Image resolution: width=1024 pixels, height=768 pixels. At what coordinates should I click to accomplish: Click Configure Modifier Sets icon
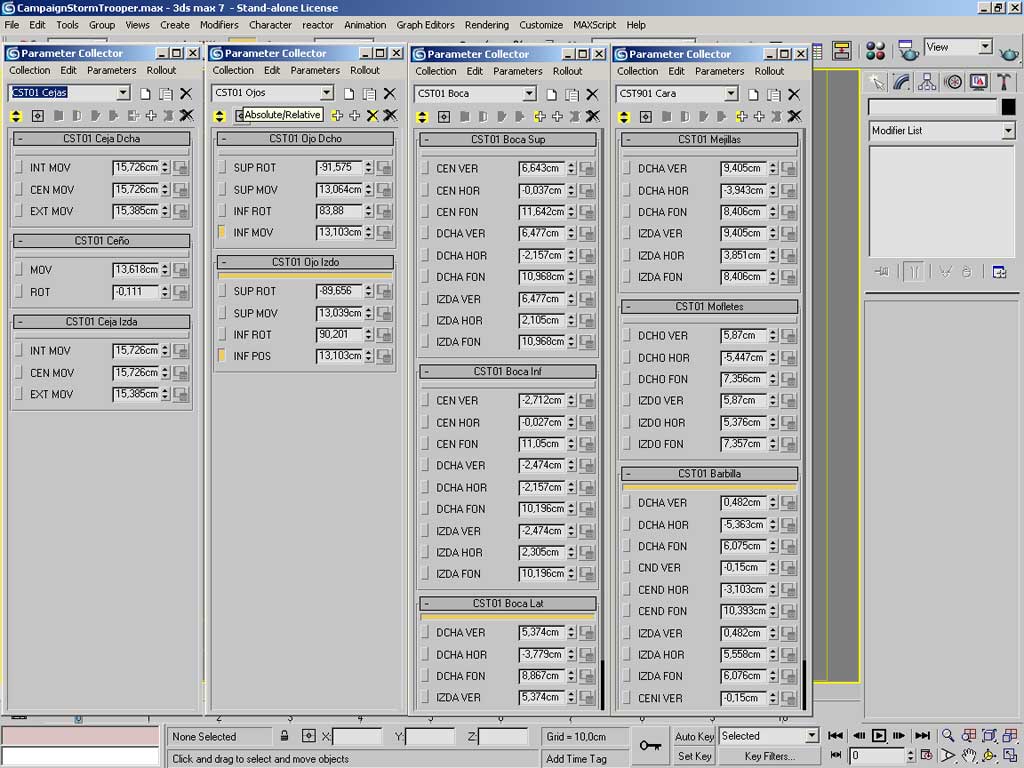999,272
